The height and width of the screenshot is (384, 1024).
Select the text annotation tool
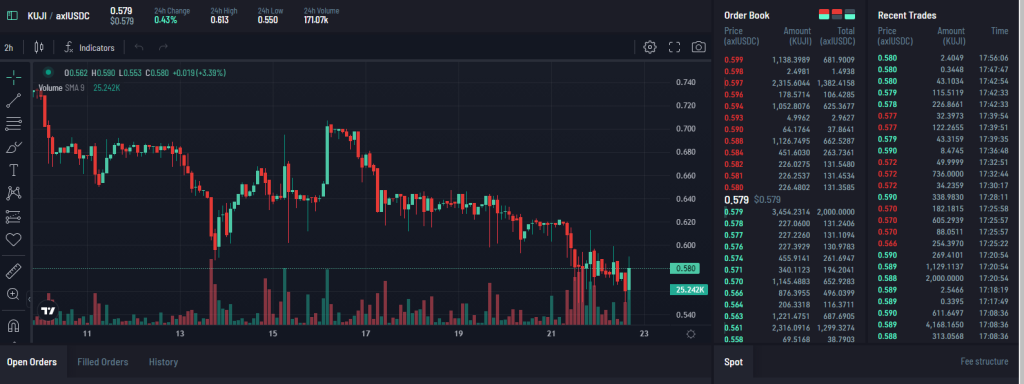point(13,170)
